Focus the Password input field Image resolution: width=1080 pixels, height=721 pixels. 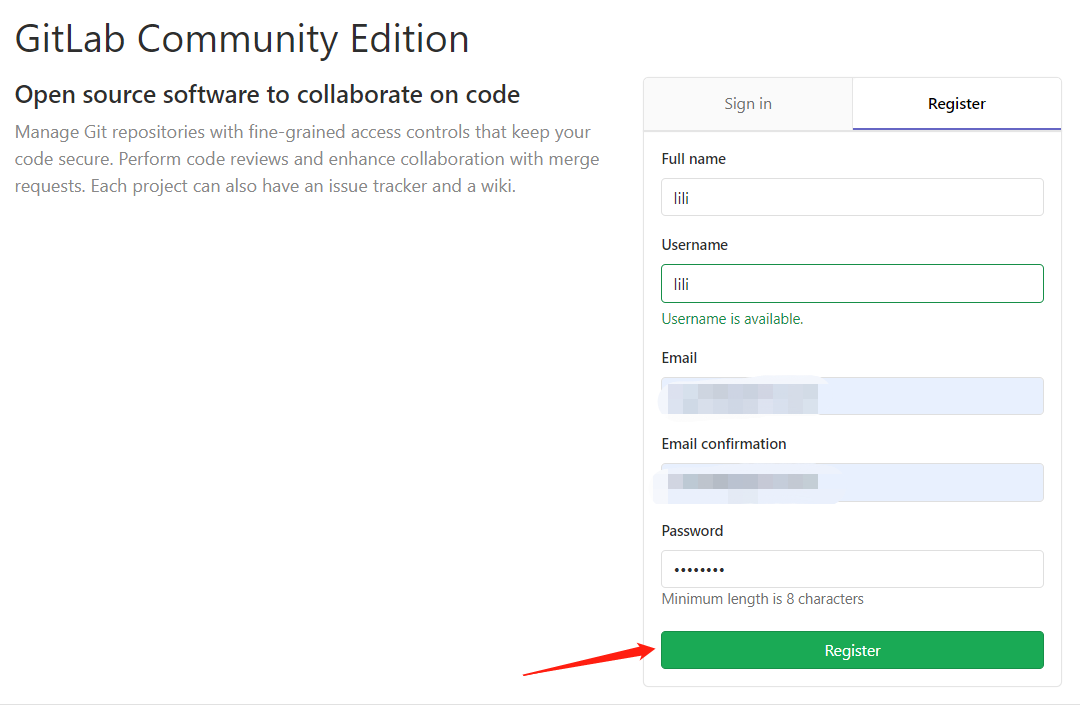[x=852, y=569]
